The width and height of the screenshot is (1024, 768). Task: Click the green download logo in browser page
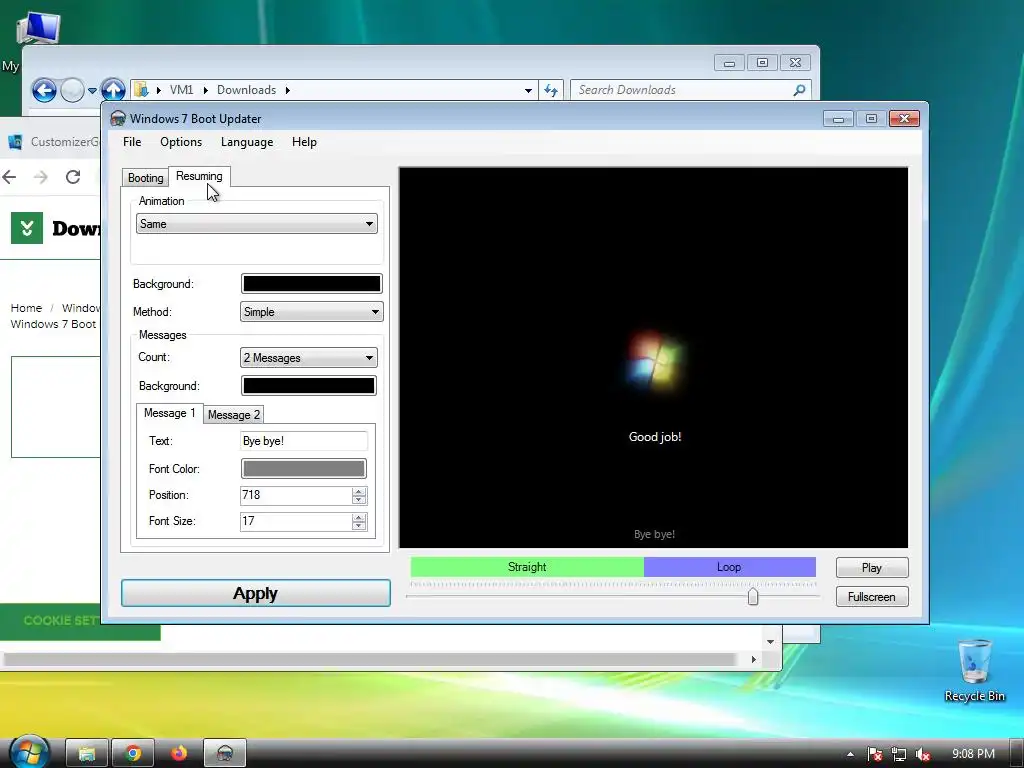point(27,228)
